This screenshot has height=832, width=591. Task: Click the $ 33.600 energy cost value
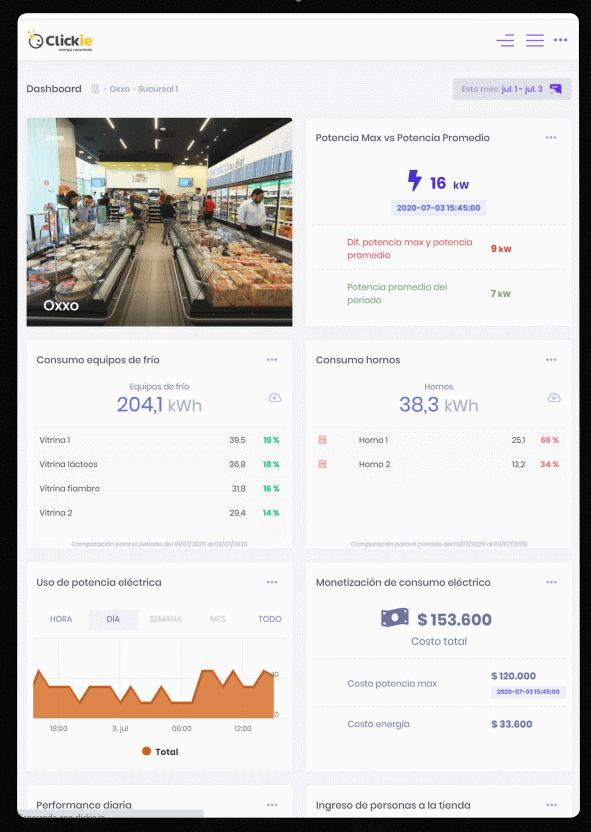point(511,724)
